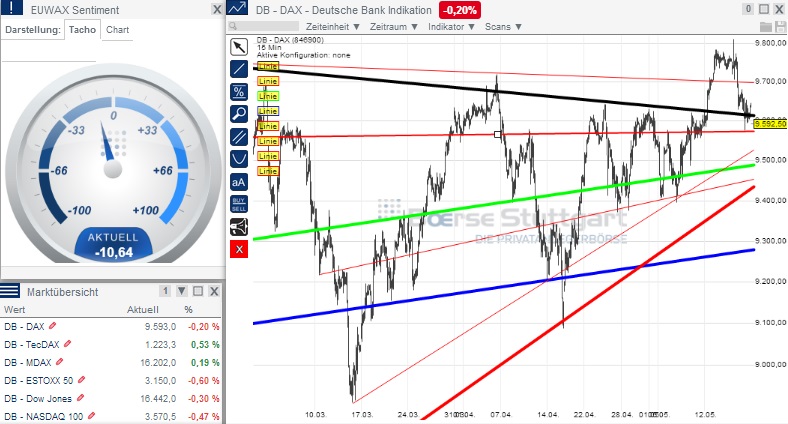Sort by the Aktuell column header
The image size is (788, 424).
point(143,309)
